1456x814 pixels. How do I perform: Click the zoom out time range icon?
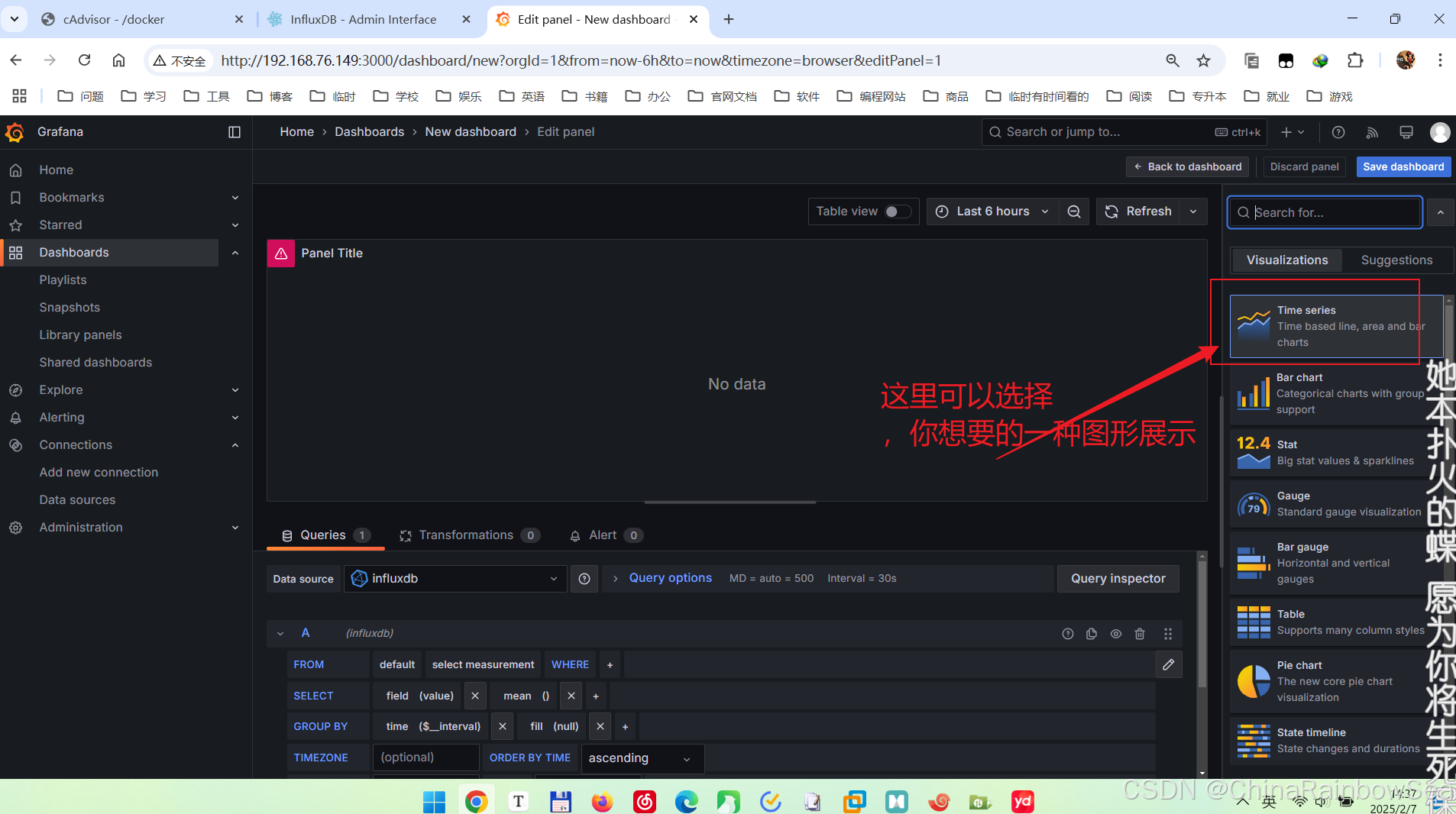(x=1074, y=212)
